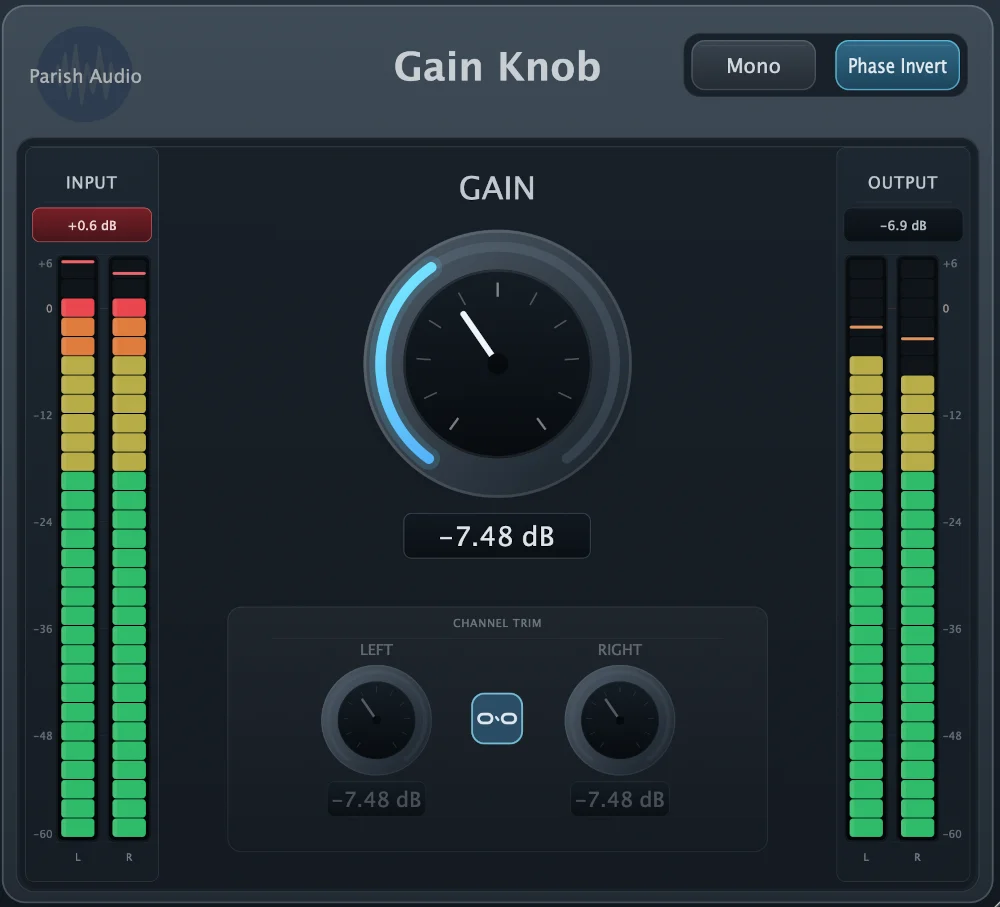
Task: Click the -6.9 dB output peak readout
Action: point(903,225)
